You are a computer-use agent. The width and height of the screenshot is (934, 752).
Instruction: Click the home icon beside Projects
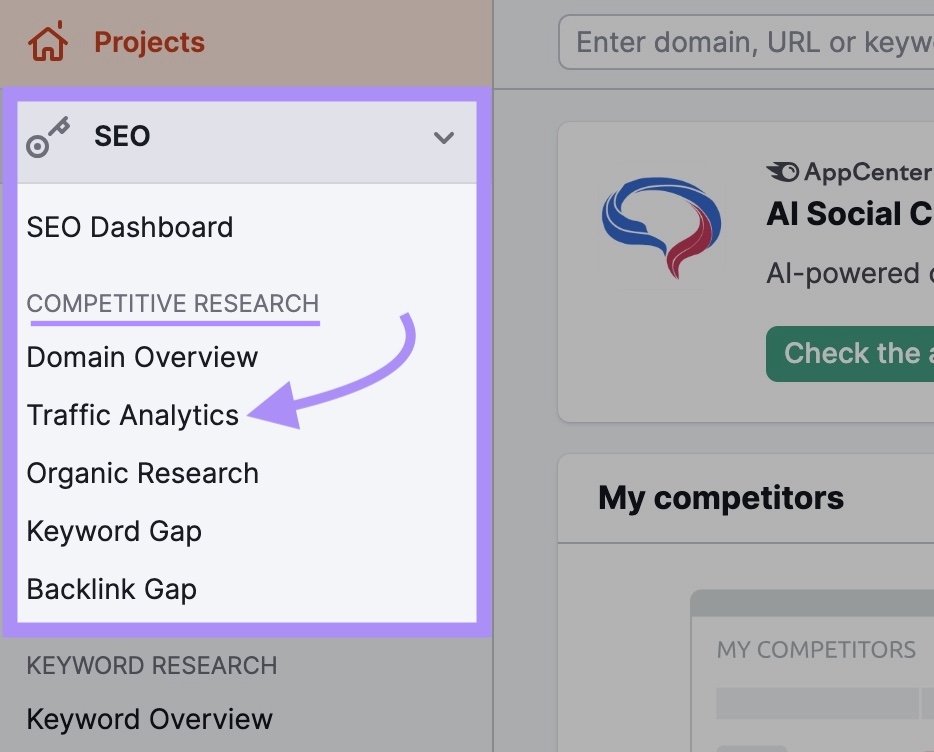pos(47,41)
